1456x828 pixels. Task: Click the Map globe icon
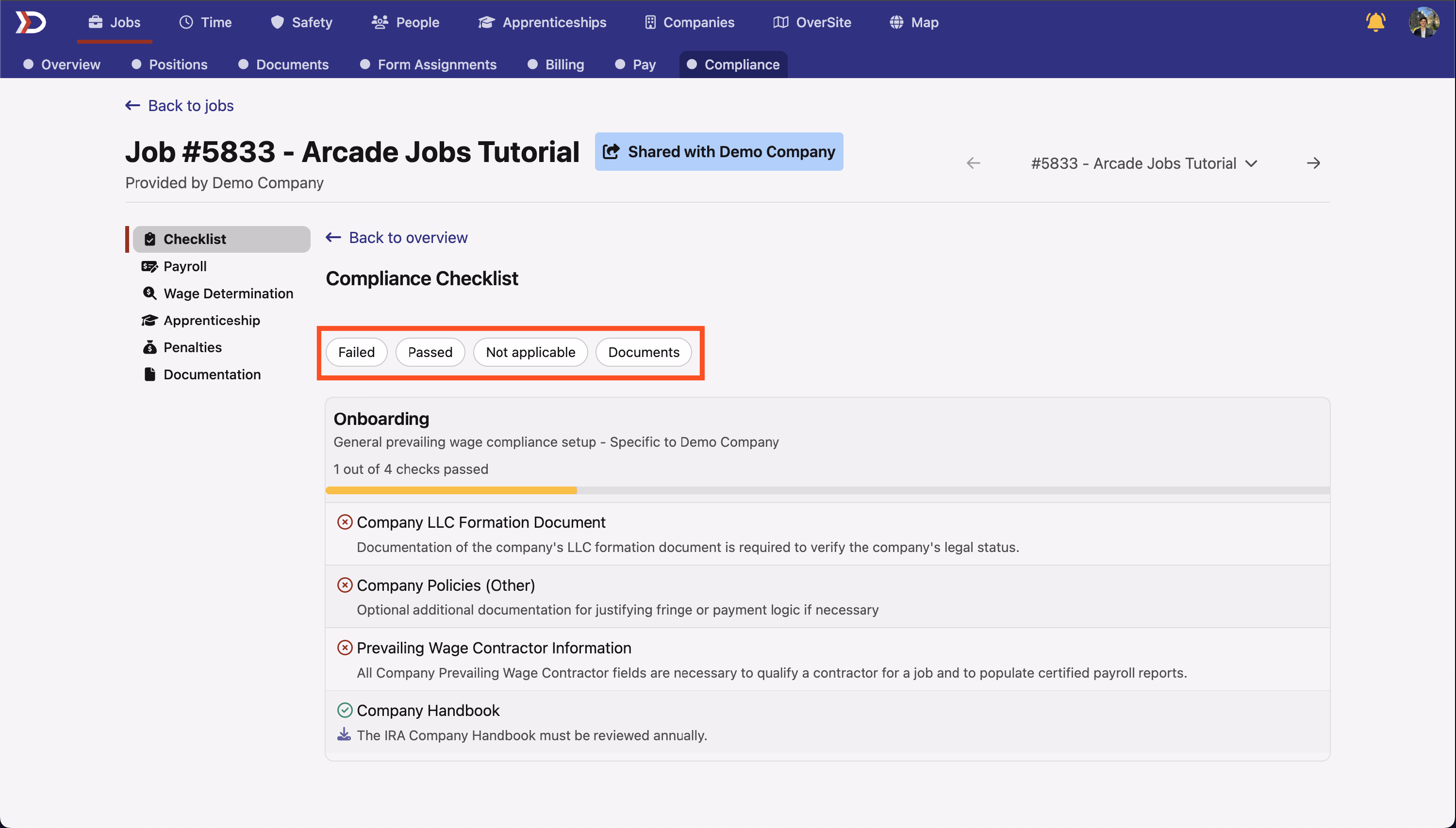896,22
